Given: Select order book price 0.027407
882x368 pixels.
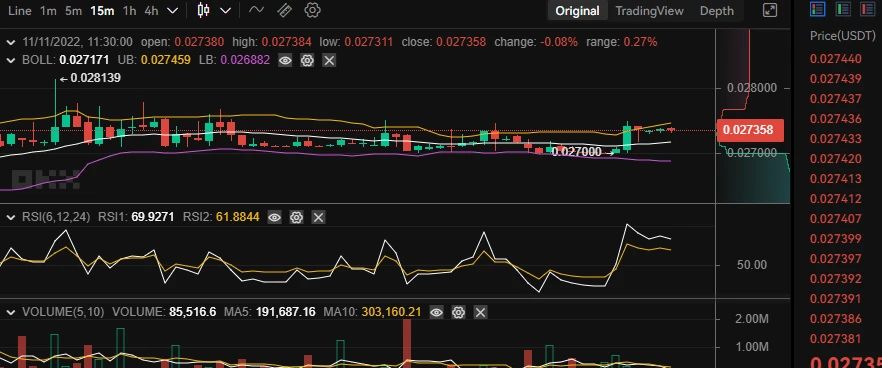Looking at the screenshot, I should click(835, 219).
